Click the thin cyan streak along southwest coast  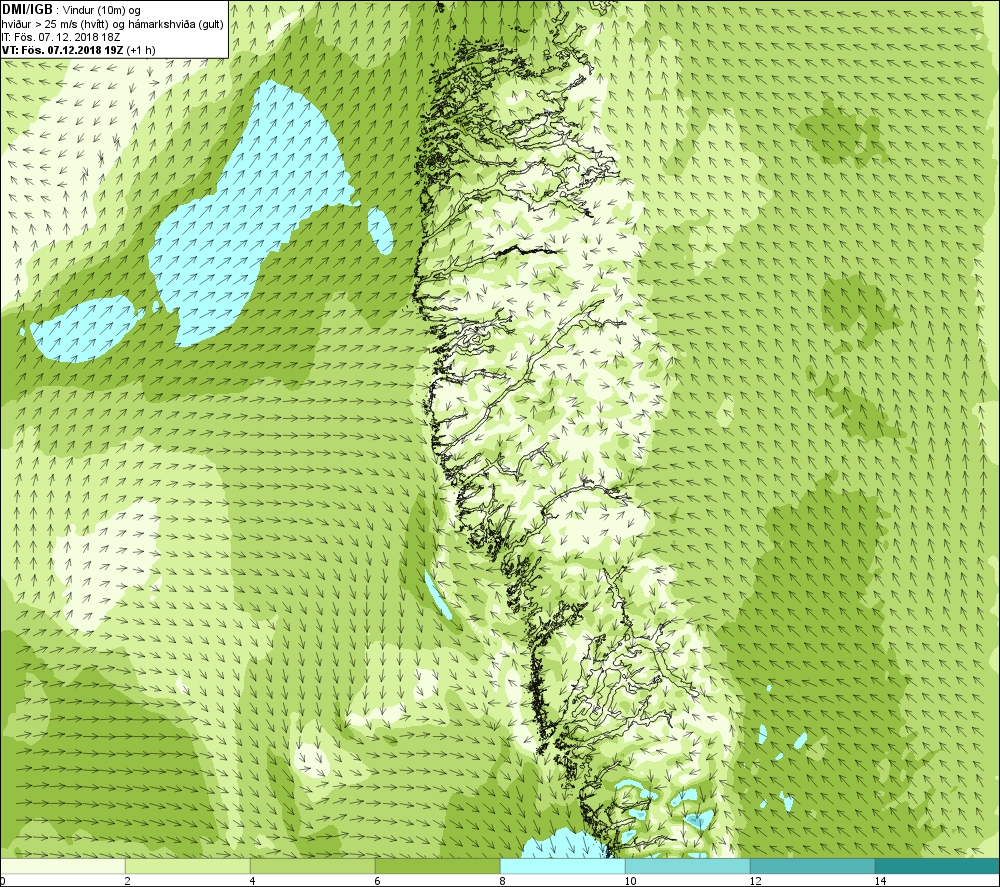438,594
